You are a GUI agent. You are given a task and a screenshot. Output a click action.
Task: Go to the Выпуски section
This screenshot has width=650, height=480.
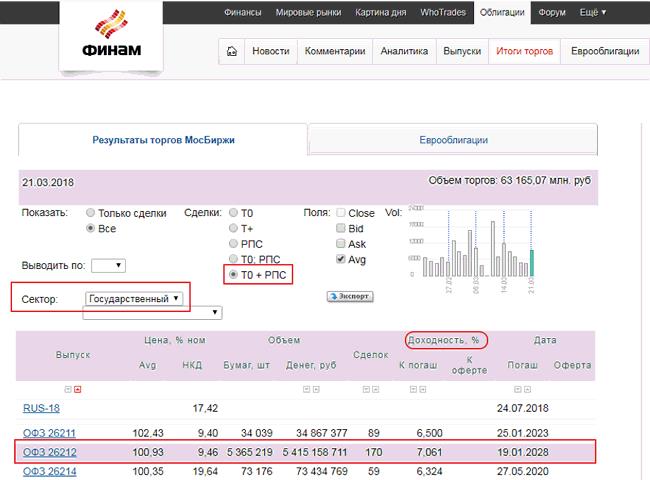coord(462,51)
